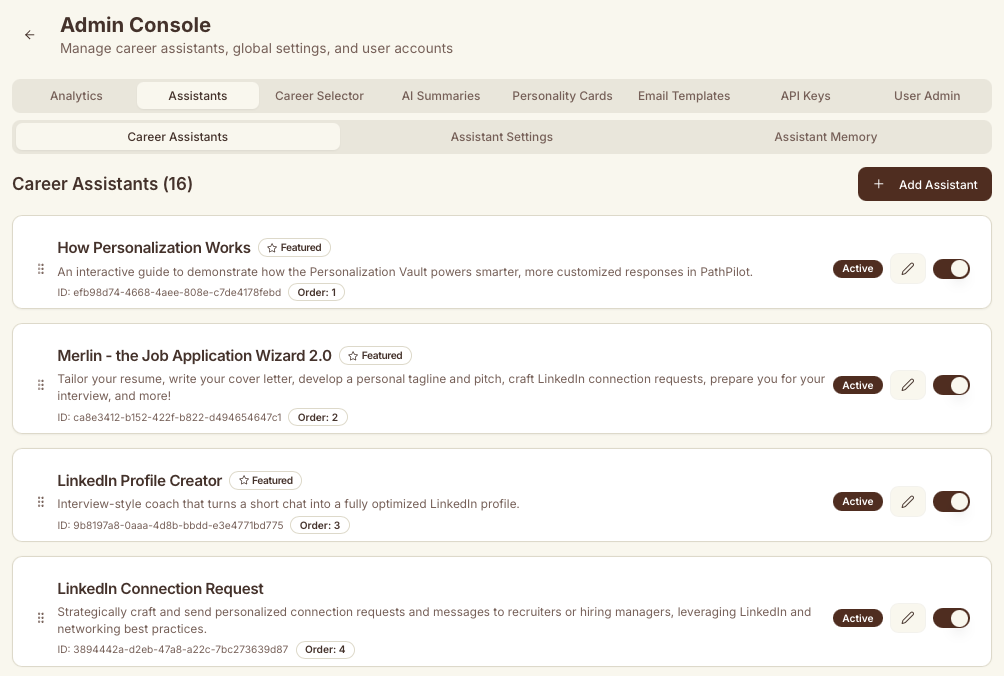Edit the LinkedIn Connection Request assistant
The height and width of the screenshot is (676, 1004).
click(x=907, y=619)
